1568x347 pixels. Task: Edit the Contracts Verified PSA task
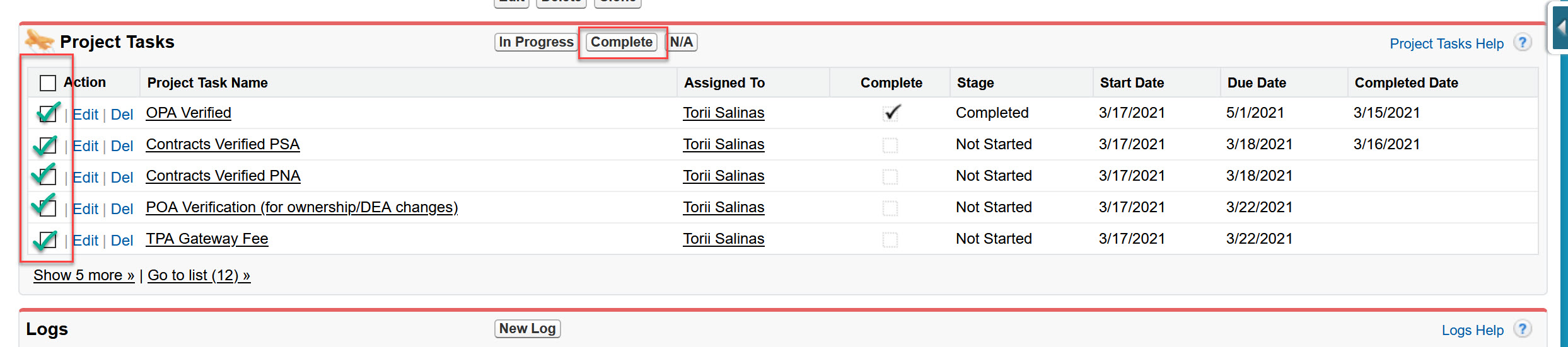click(x=85, y=146)
